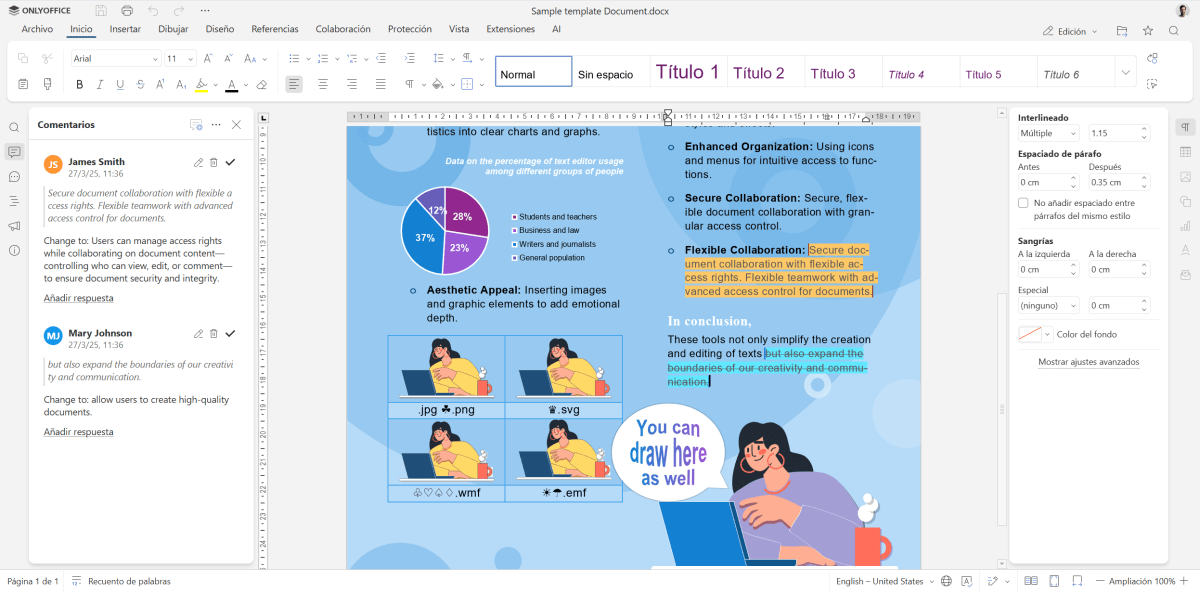
Task: Click the add comment icon in Comentarios header
Action: (196, 125)
